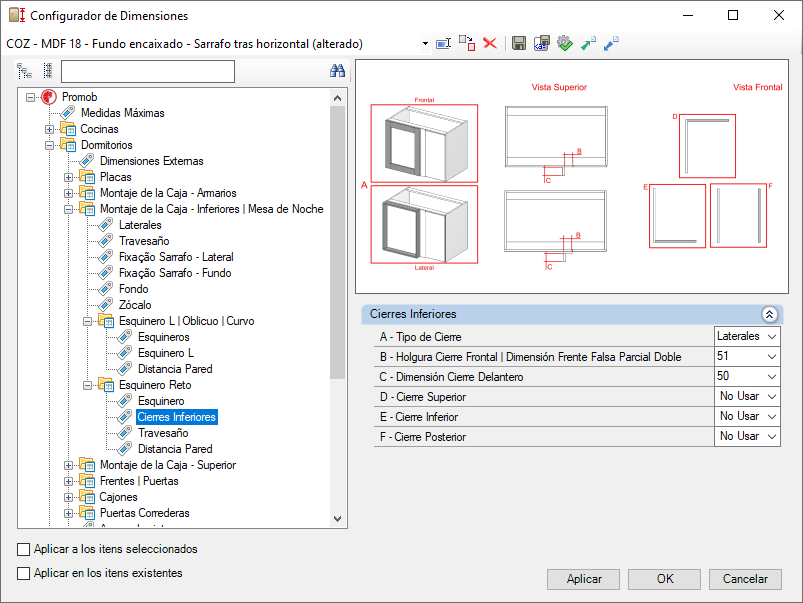Image resolution: width=803 pixels, height=603 pixels.
Task: Open the A - Tipo de Cierre dropdown
Action: [x=772, y=337]
